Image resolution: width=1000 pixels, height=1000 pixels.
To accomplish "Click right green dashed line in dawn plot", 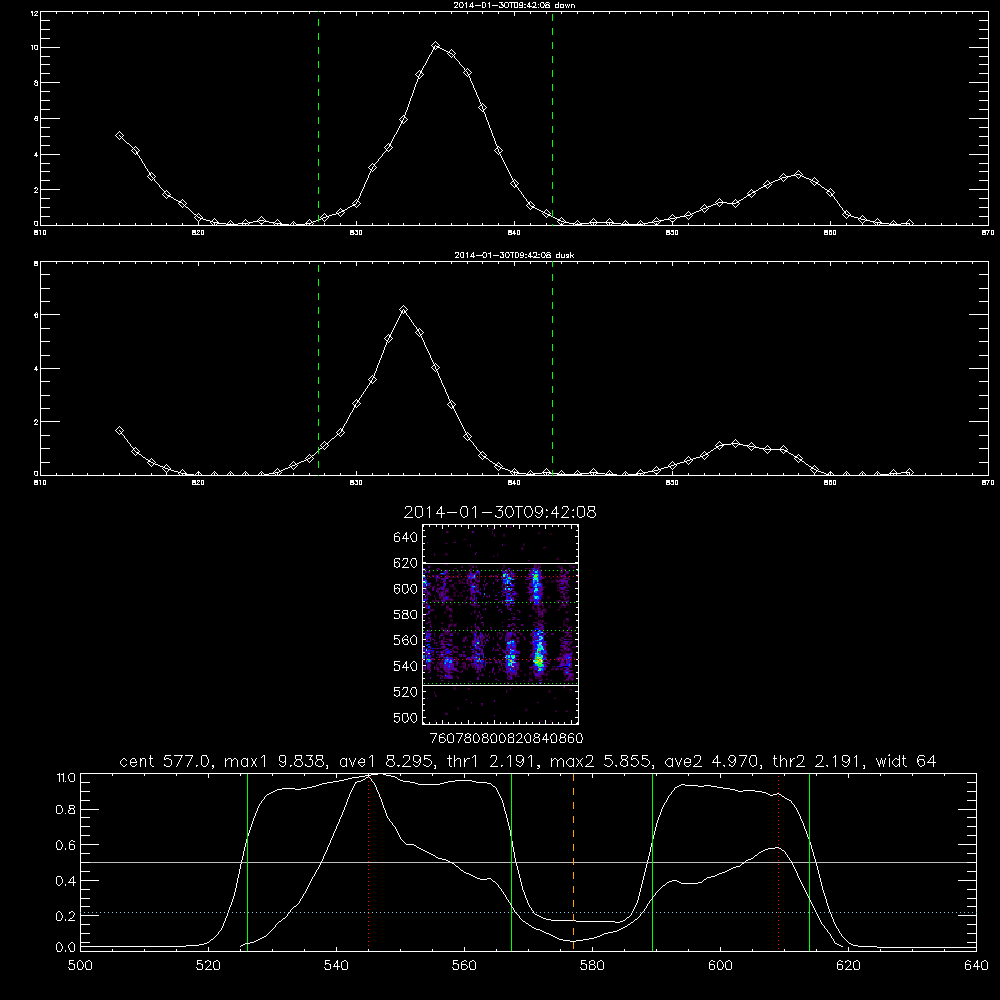I will point(552,118).
